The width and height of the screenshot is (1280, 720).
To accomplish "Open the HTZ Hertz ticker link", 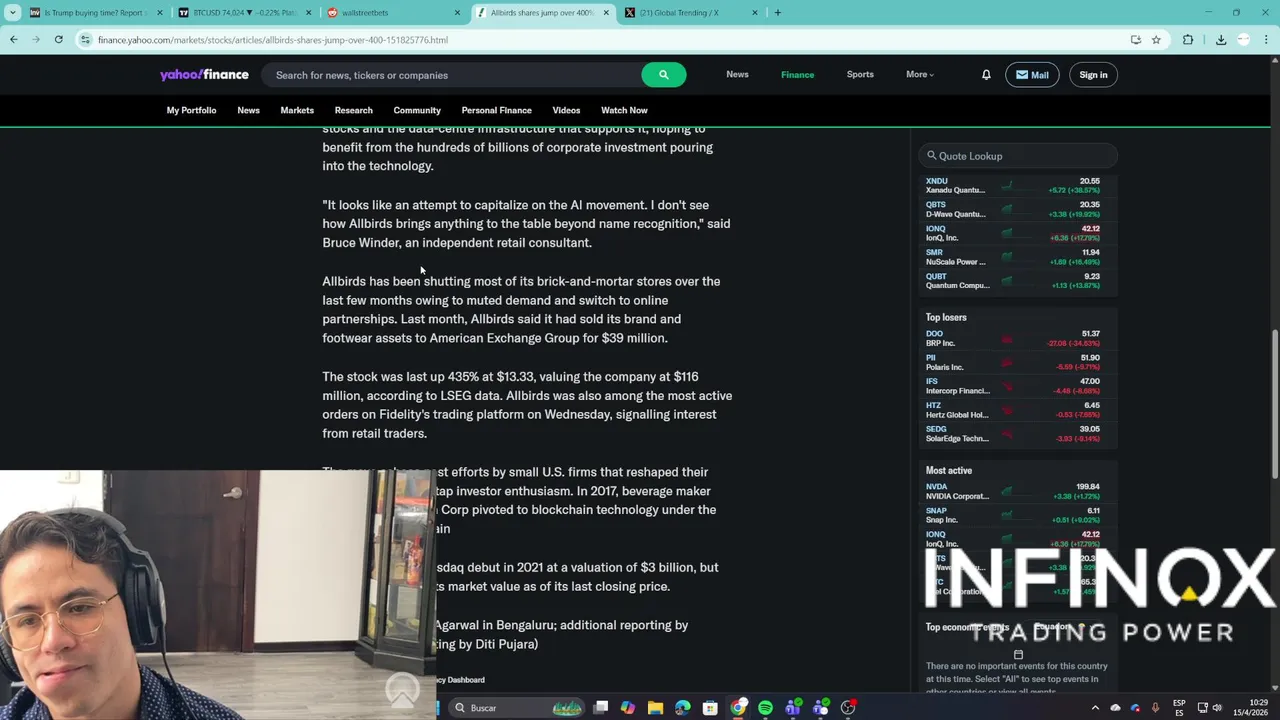I will [933, 406].
